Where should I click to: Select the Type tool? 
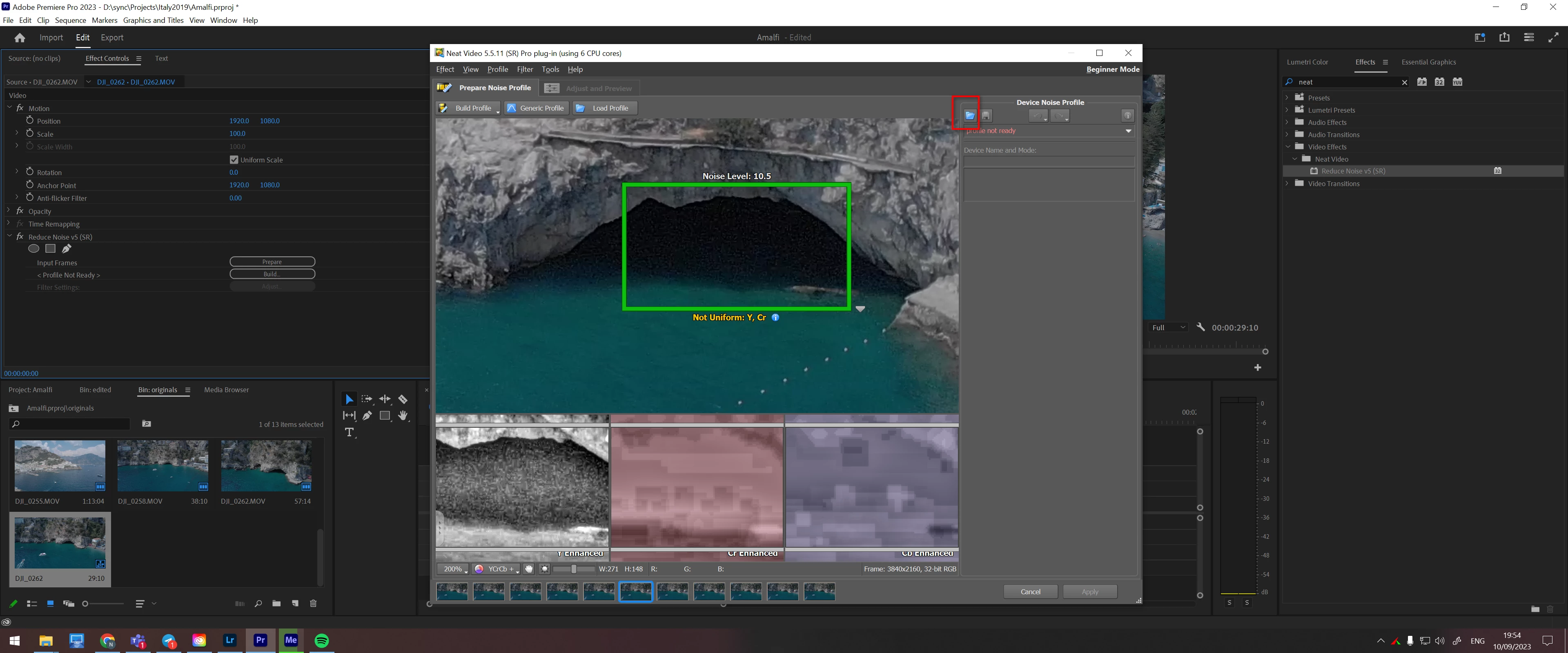(x=349, y=432)
